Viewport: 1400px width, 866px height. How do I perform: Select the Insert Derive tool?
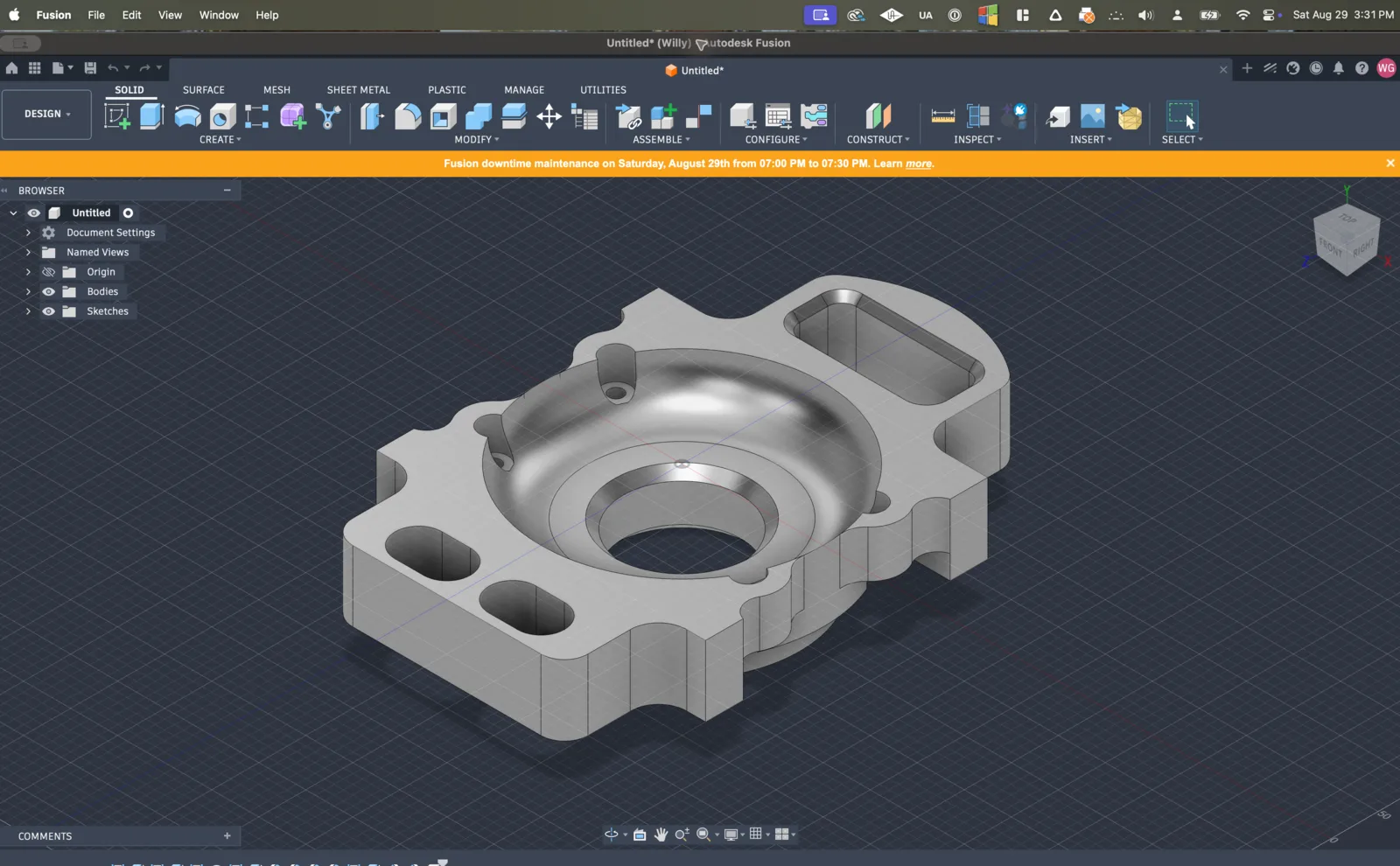tap(1057, 115)
